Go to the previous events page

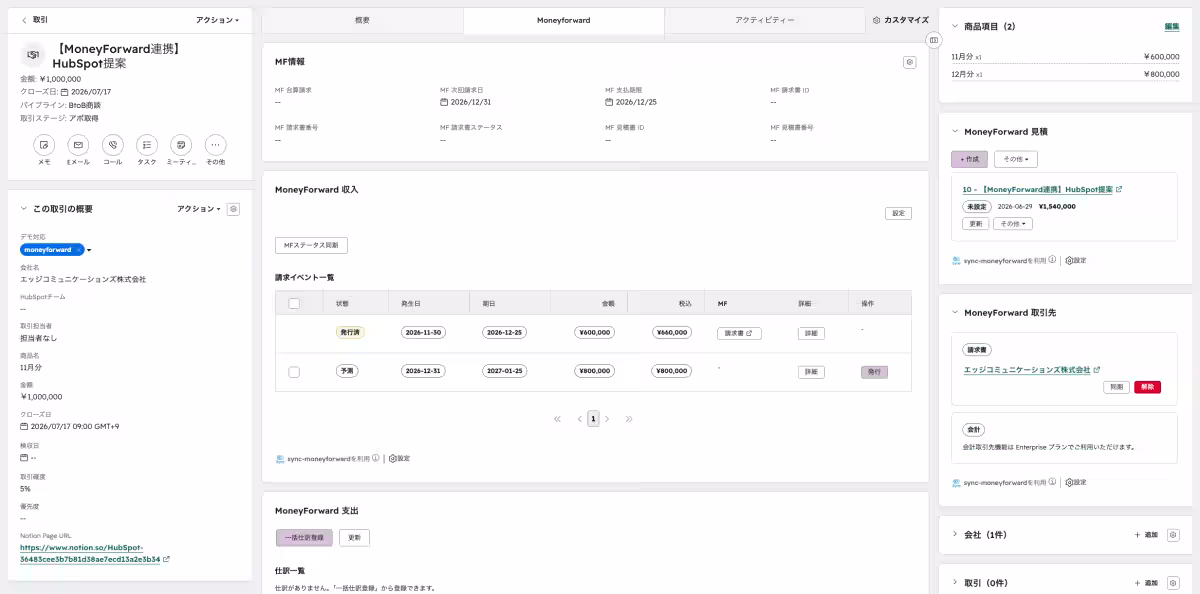[579, 419]
